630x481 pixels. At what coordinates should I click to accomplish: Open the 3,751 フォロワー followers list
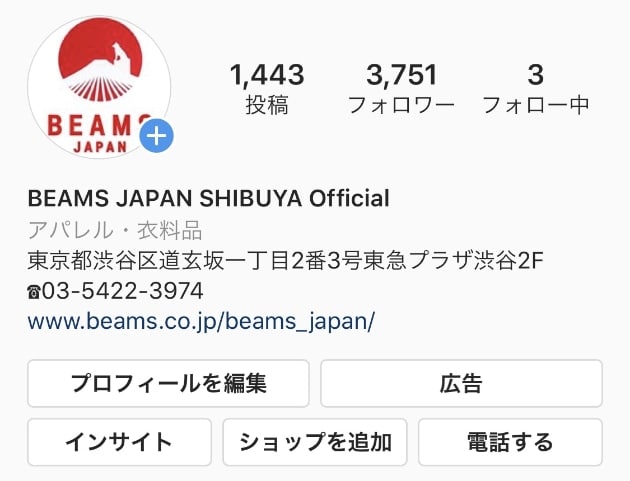[401, 89]
